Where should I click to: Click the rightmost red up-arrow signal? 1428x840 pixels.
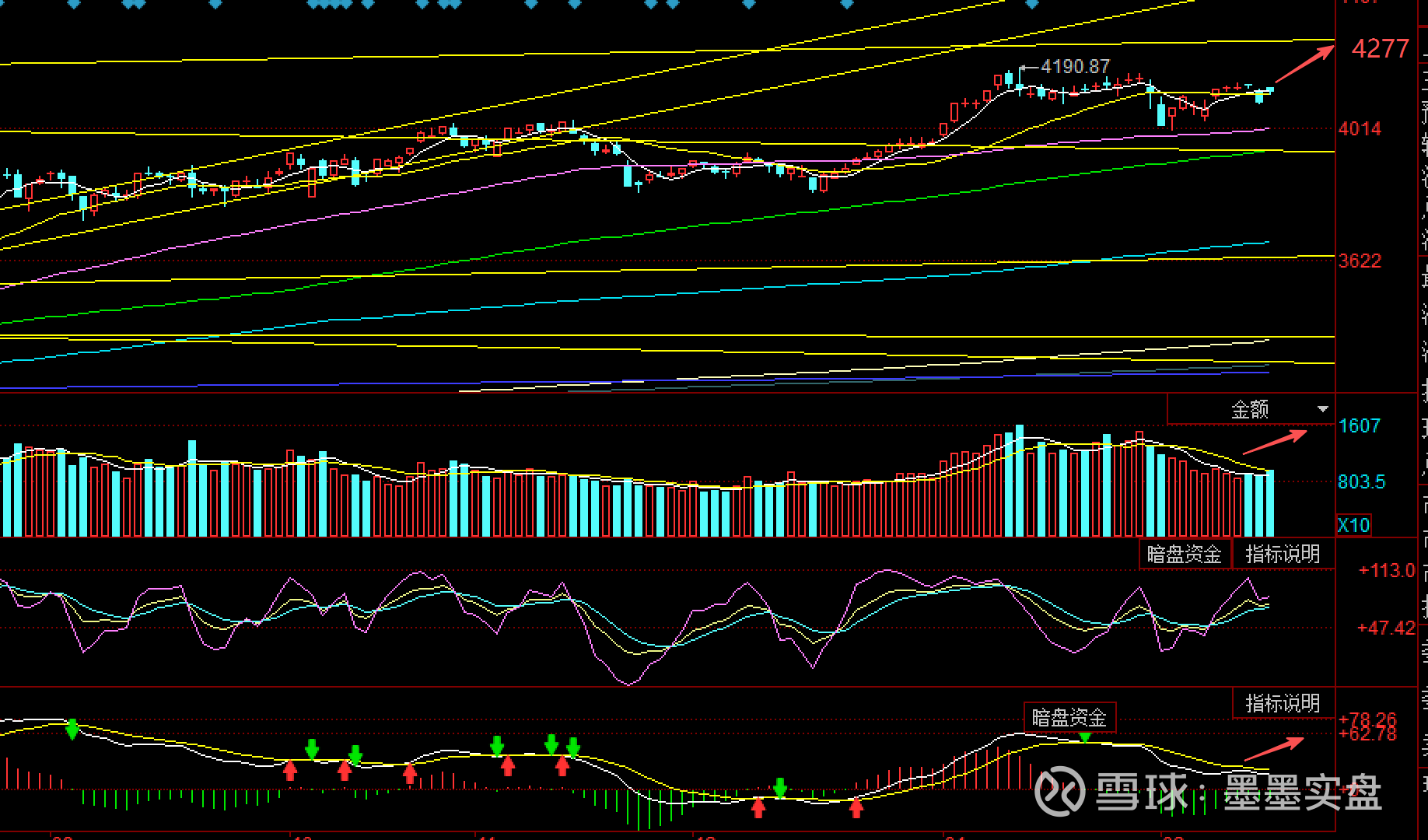[856, 807]
